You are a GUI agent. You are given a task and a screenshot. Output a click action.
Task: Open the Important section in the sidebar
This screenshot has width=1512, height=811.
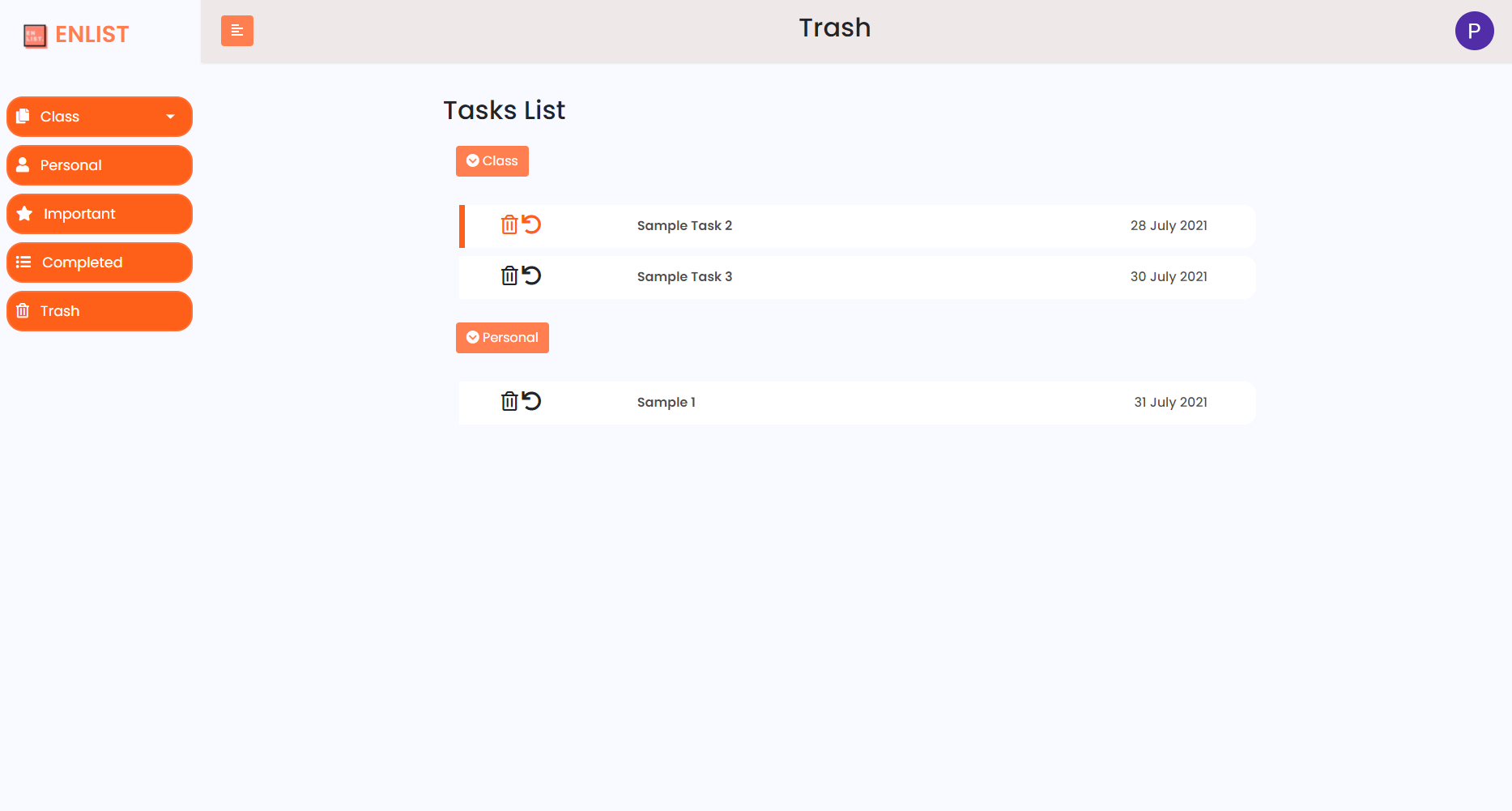(x=100, y=214)
